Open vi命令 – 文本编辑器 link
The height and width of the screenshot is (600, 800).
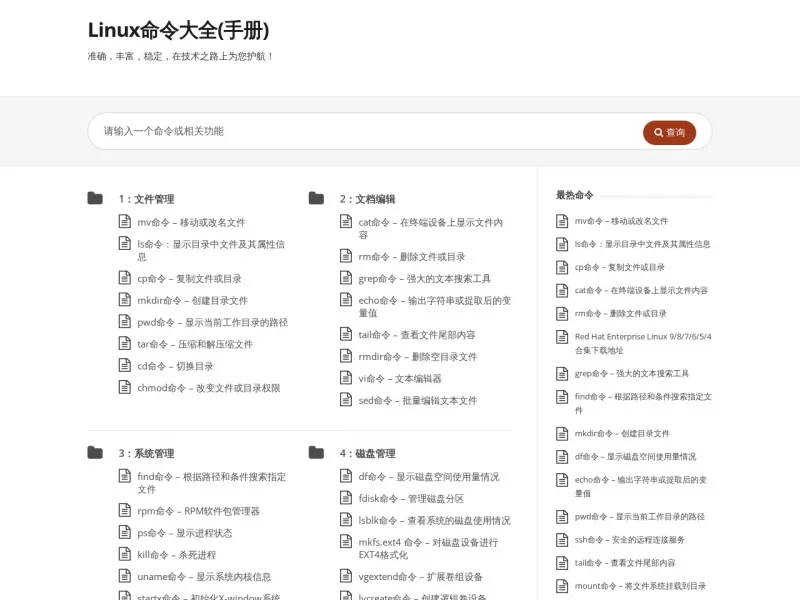click(400, 379)
